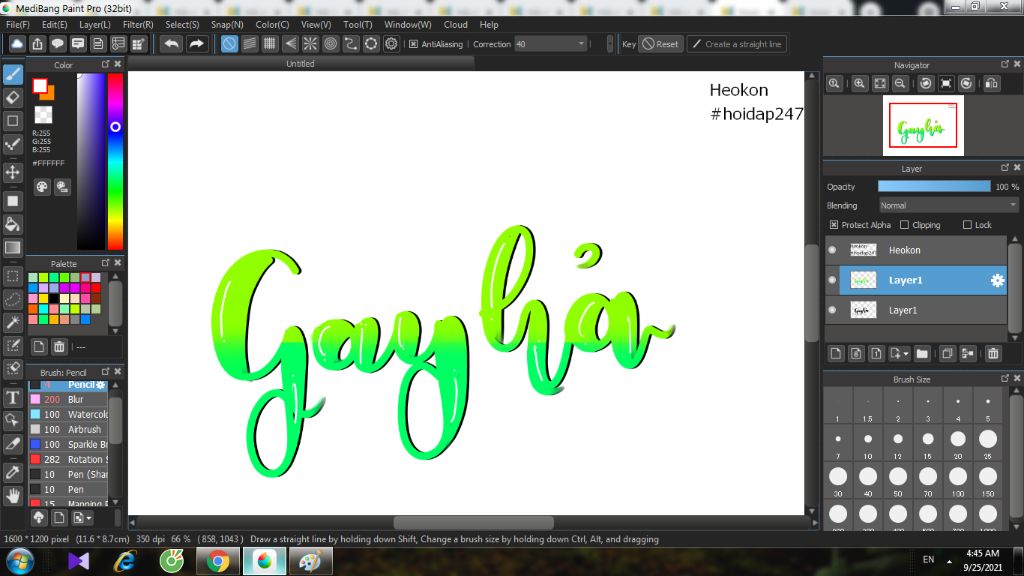Select the Eraser tool
The image size is (1024, 576).
pyautogui.click(x=12, y=98)
